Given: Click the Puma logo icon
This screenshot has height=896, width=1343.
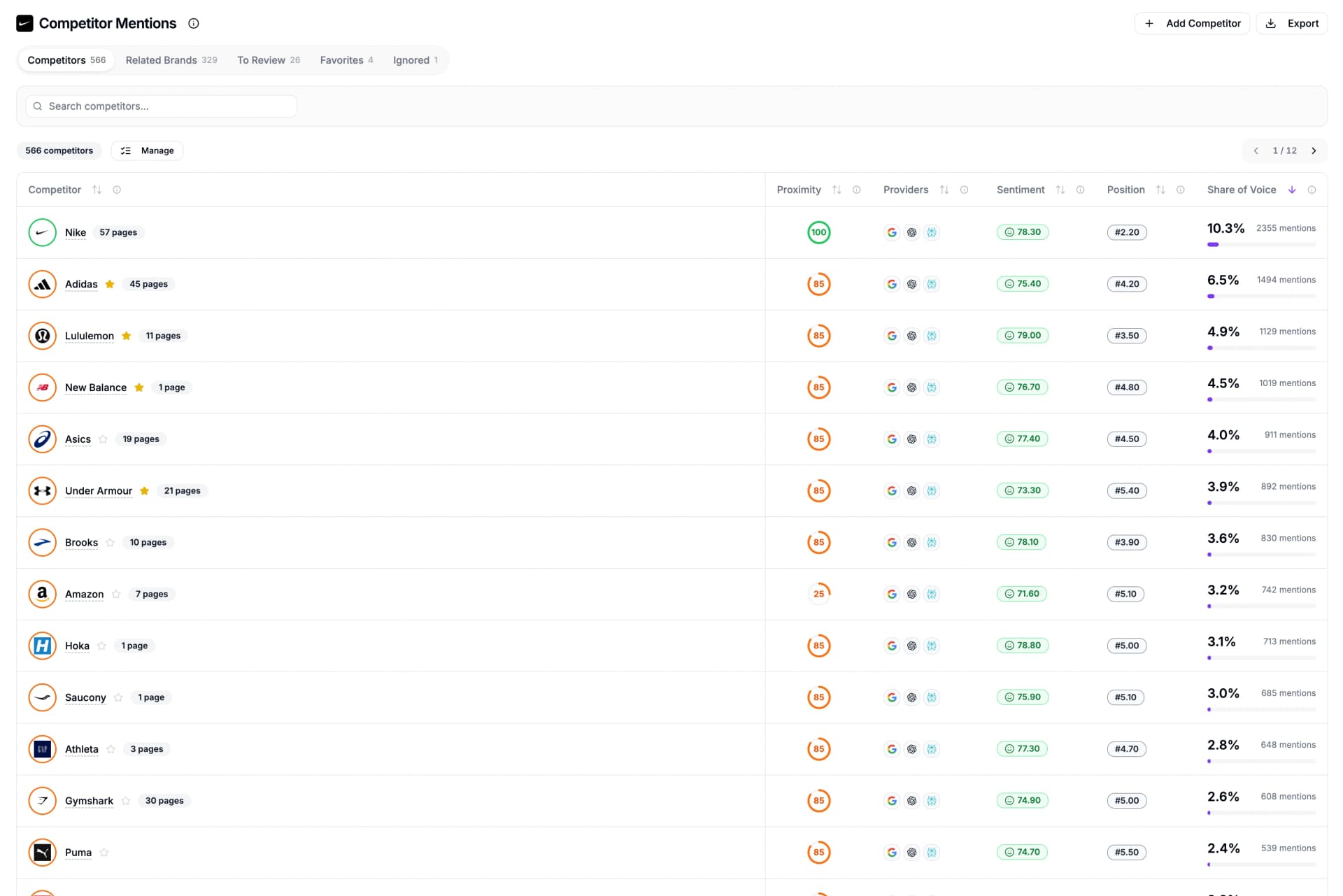Looking at the screenshot, I should (x=42, y=853).
